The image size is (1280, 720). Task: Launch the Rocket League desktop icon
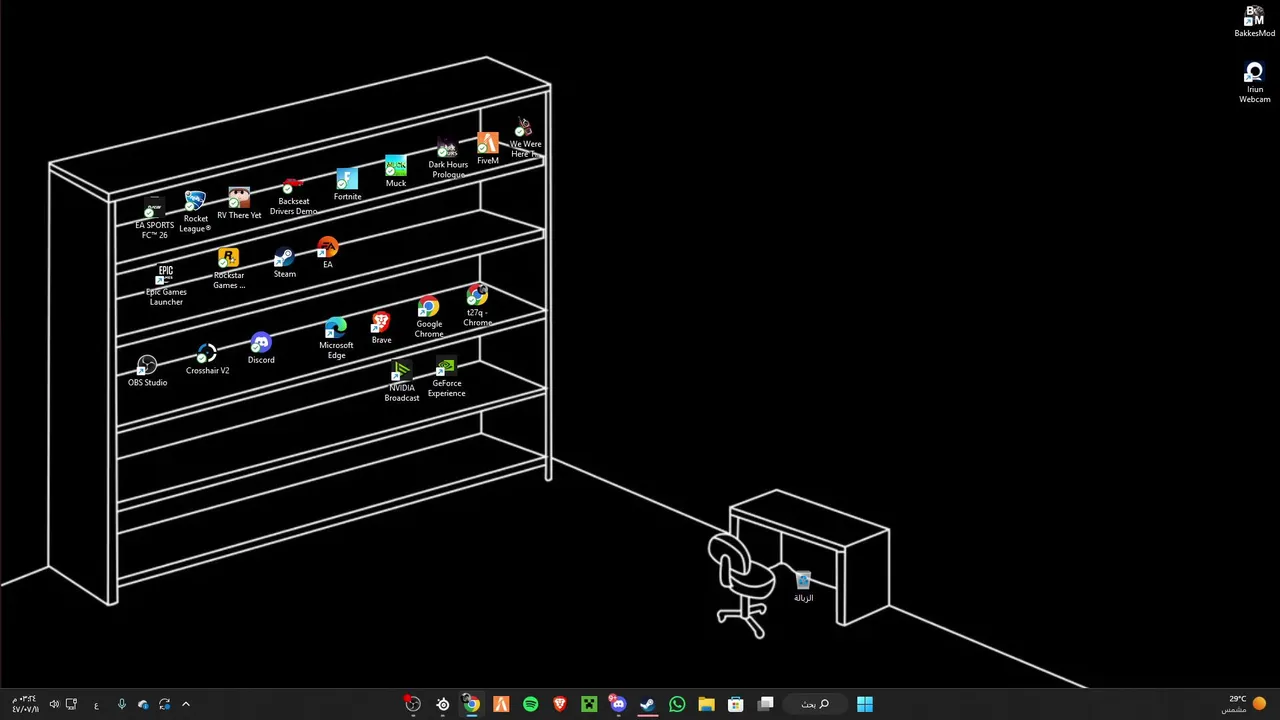pyautogui.click(x=195, y=212)
